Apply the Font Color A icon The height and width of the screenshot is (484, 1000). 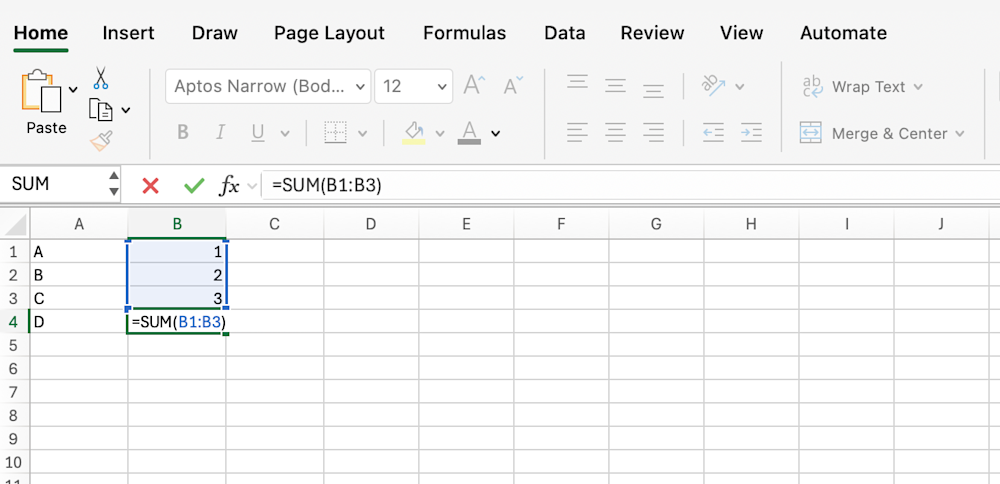click(x=469, y=133)
